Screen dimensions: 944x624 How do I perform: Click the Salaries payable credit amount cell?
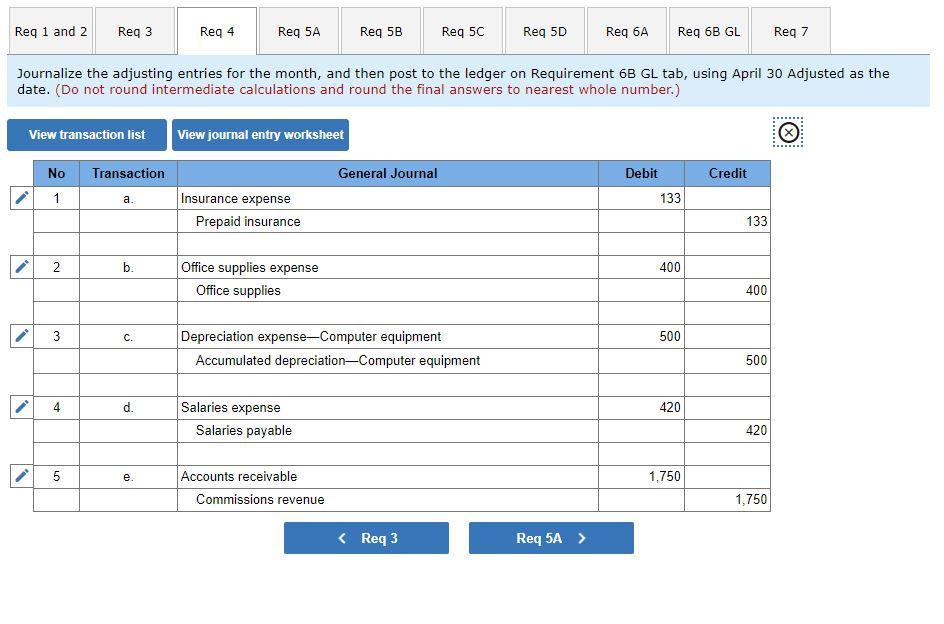(x=727, y=430)
